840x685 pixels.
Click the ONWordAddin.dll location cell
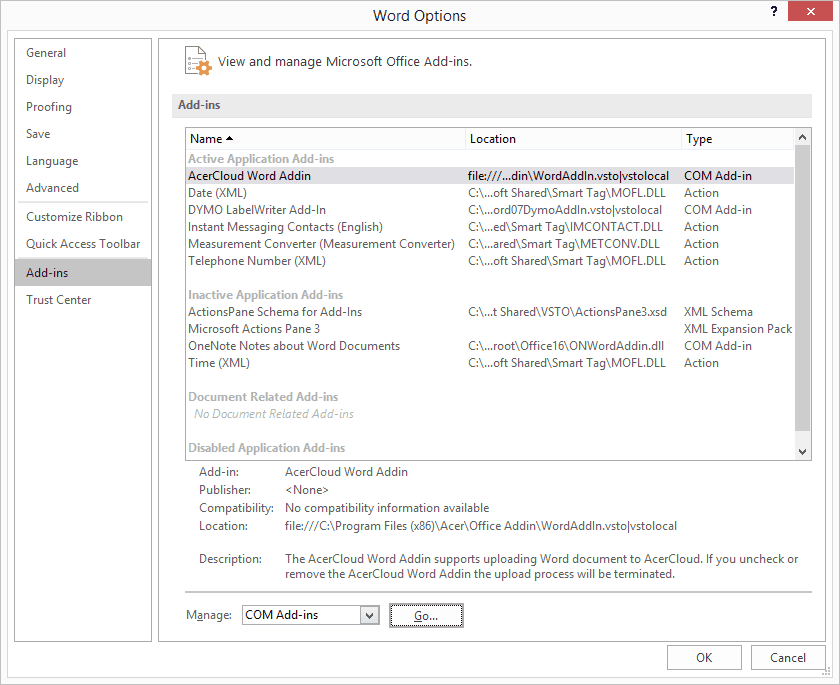coord(566,346)
